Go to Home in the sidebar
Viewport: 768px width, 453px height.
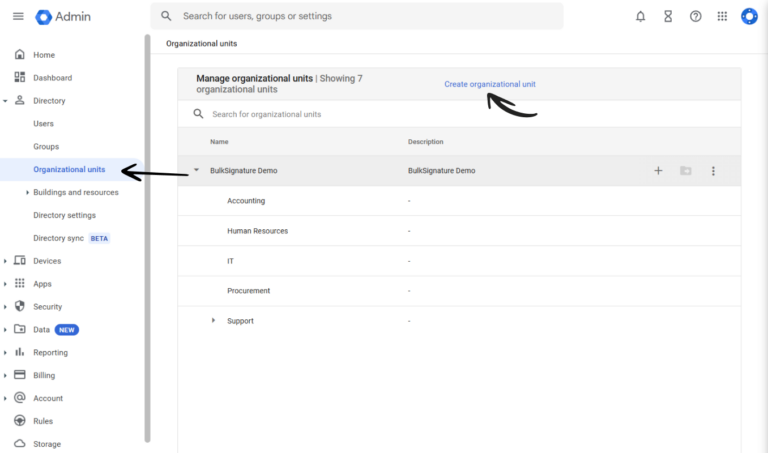tap(44, 55)
